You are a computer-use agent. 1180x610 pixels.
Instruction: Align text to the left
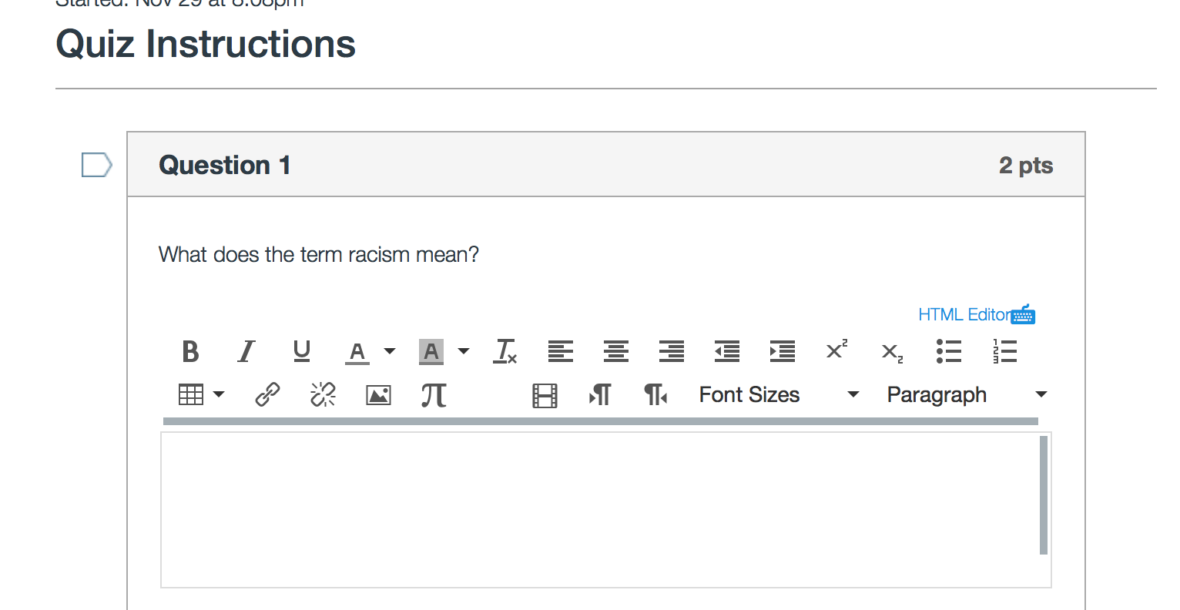[561, 352]
